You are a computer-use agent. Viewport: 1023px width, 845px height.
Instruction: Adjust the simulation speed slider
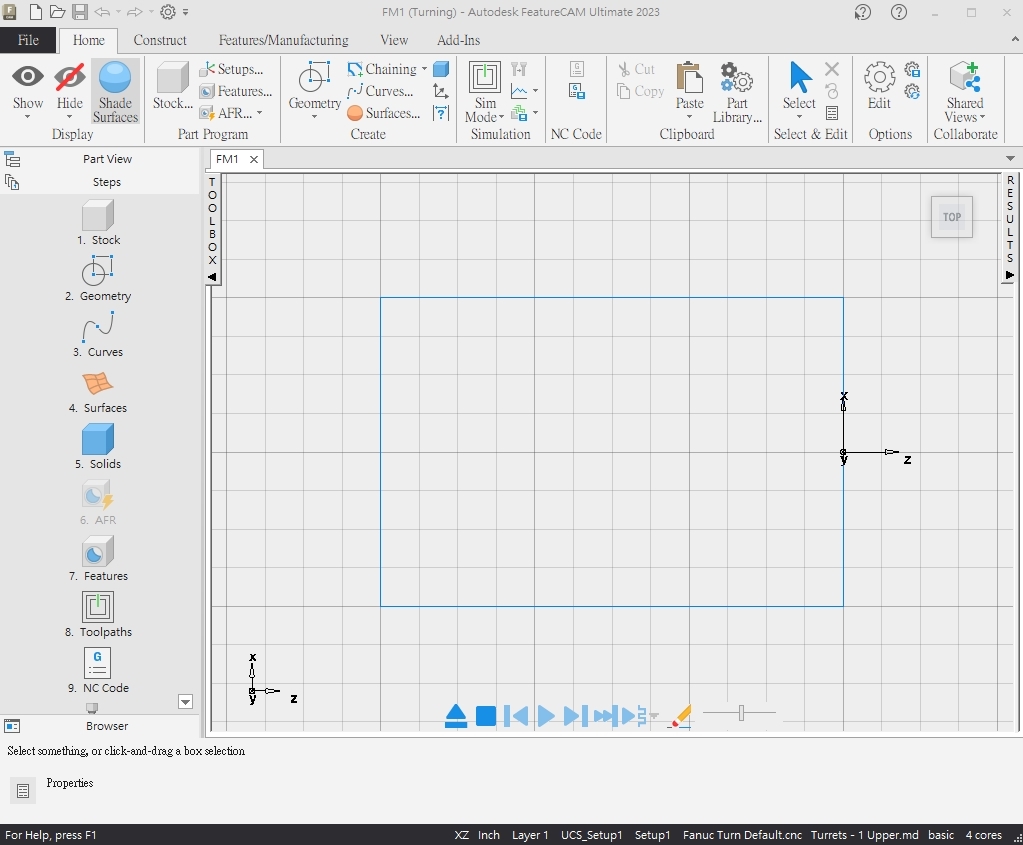[x=740, y=713]
